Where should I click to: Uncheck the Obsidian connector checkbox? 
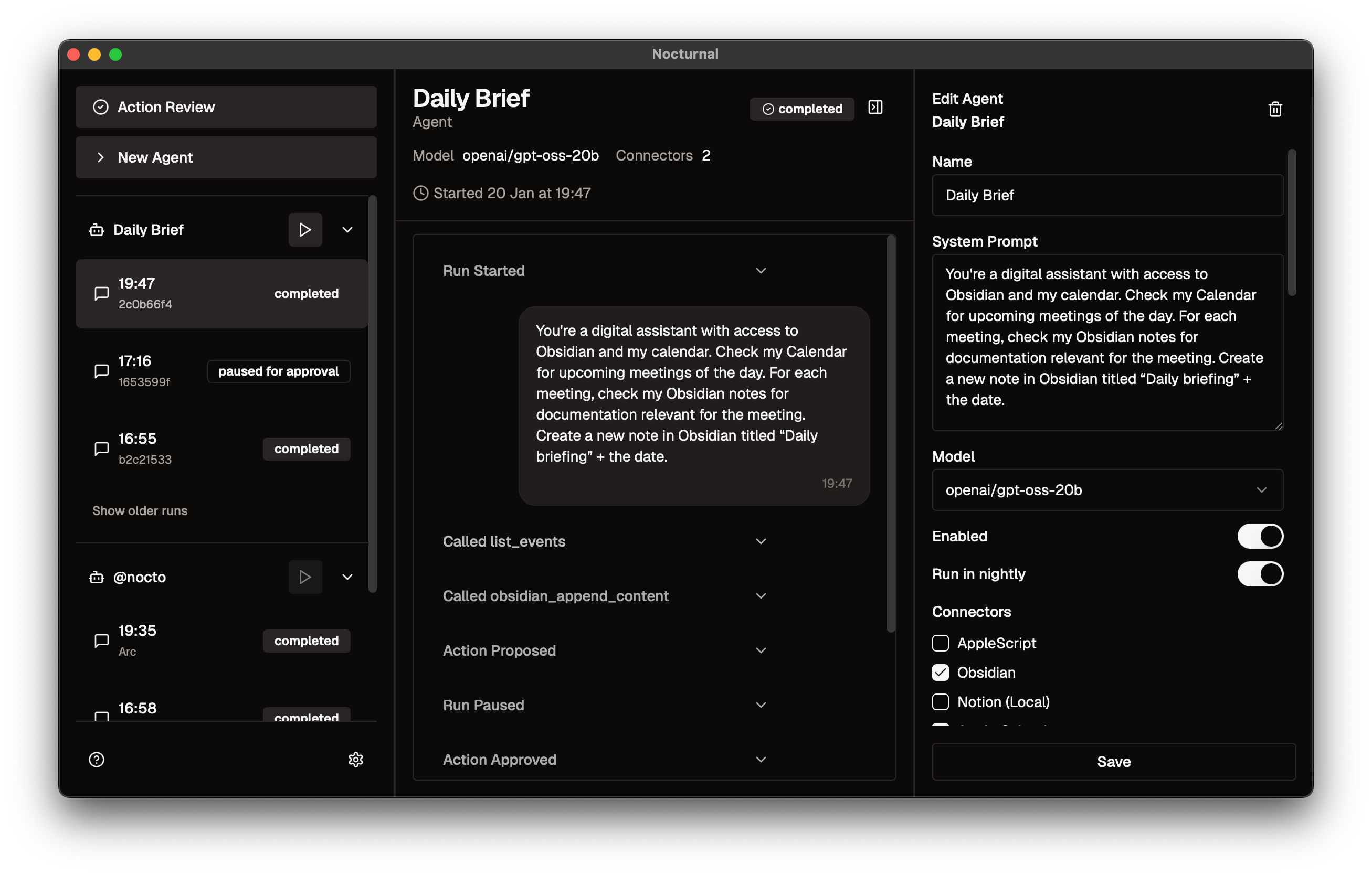[x=940, y=673]
